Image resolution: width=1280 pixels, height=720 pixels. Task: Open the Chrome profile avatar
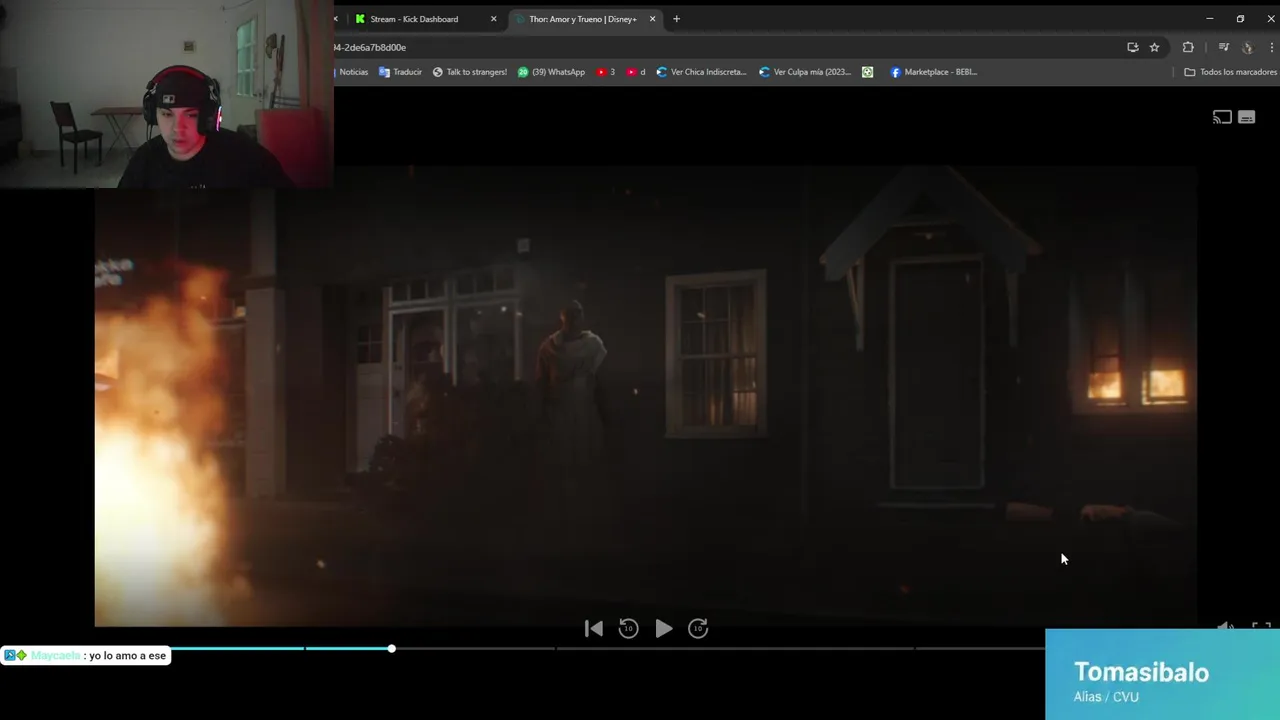click(1247, 47)
